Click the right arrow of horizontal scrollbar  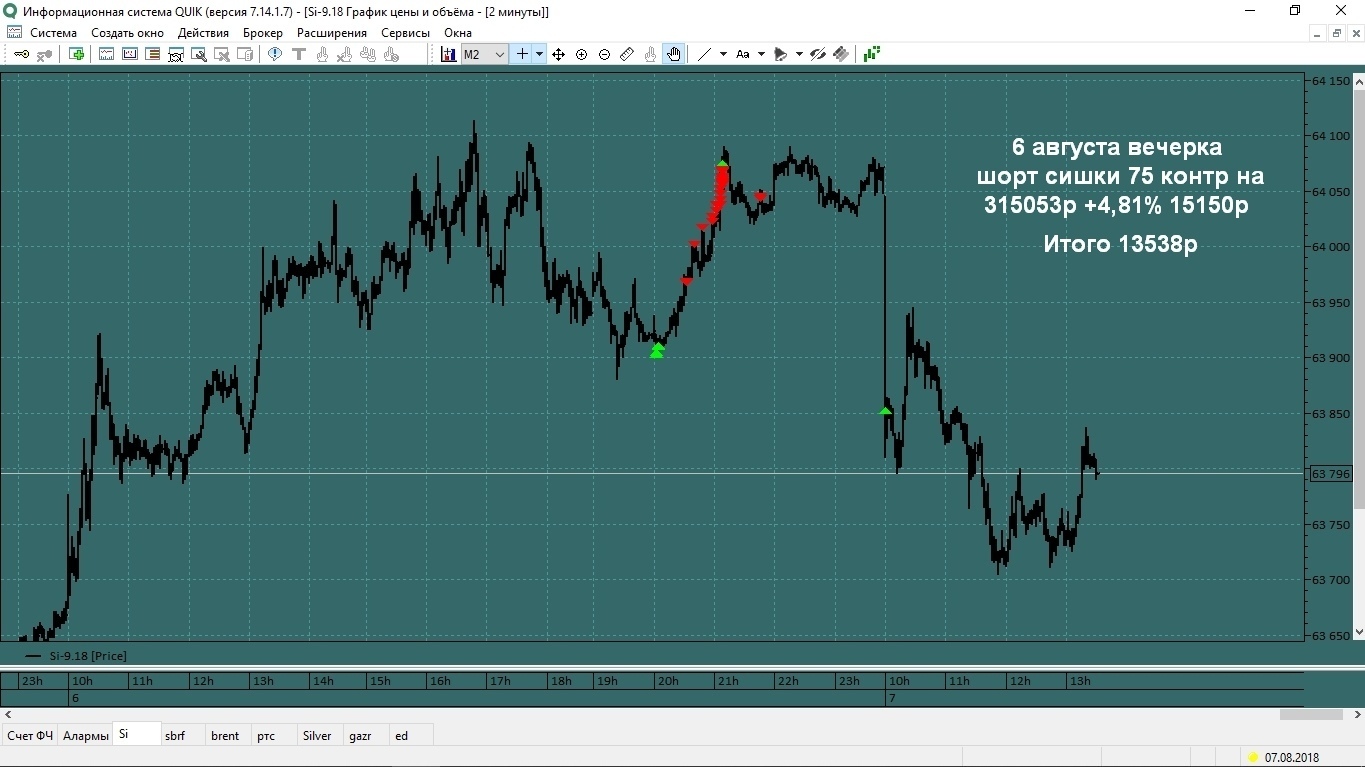point(1357,714)
